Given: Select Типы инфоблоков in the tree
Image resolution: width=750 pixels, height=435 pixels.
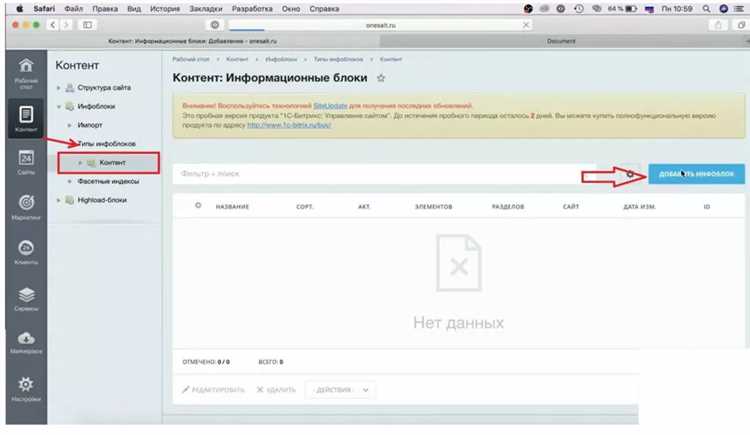Looking at the screenshot, I should 107,144.
